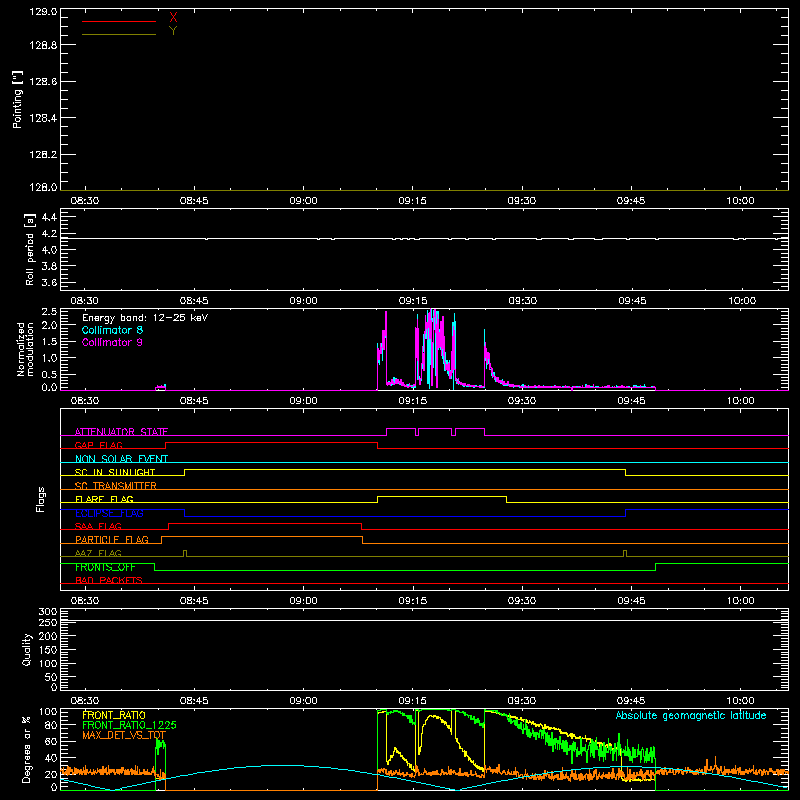This screenshot has height=800, width=800.
Task: Click the PARTICLE_FLAG label
Action: pos(112,540)
